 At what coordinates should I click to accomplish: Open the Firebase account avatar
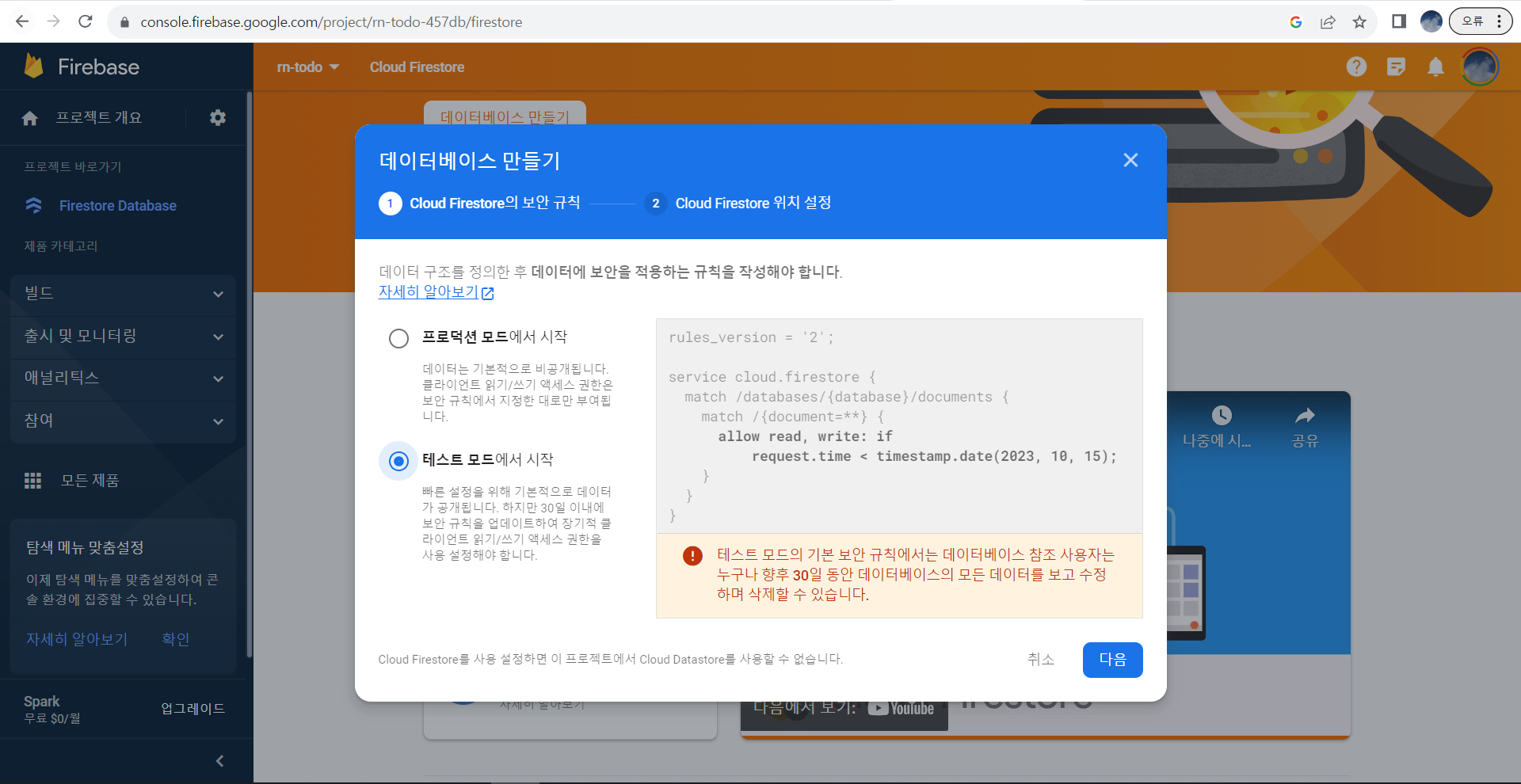click(x=1480, y=67)
